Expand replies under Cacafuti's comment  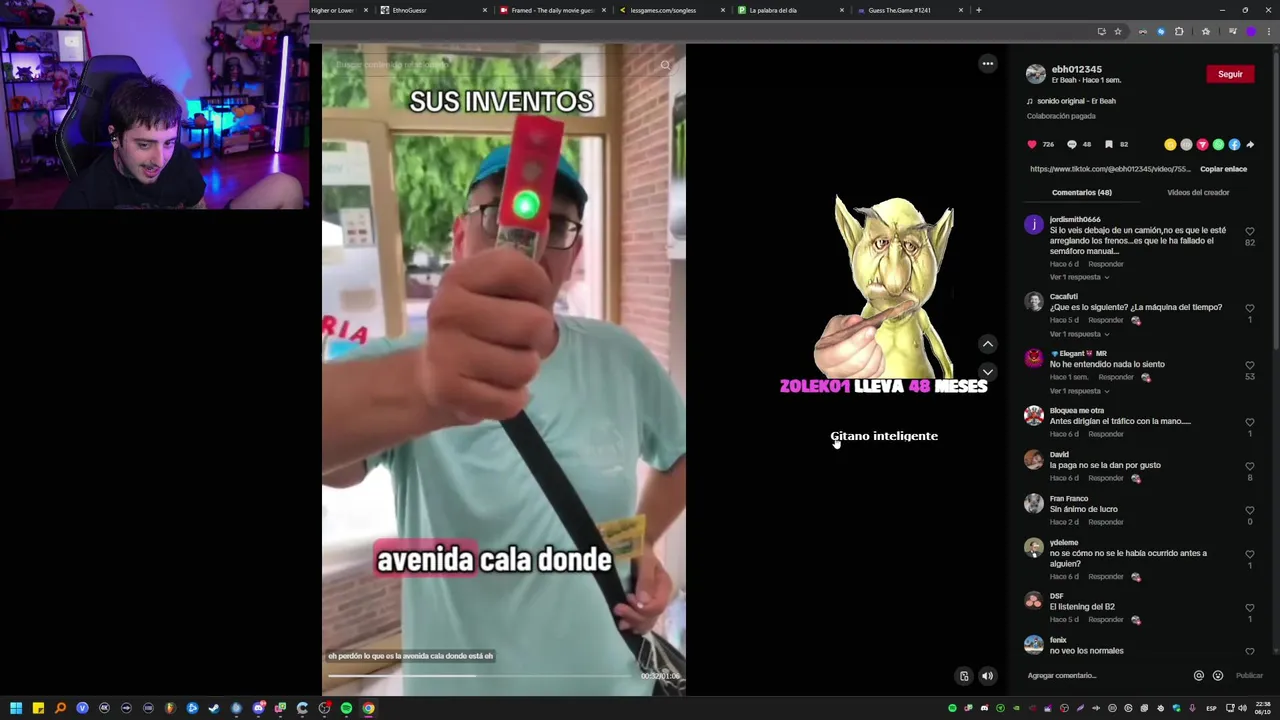point(1079,334)
